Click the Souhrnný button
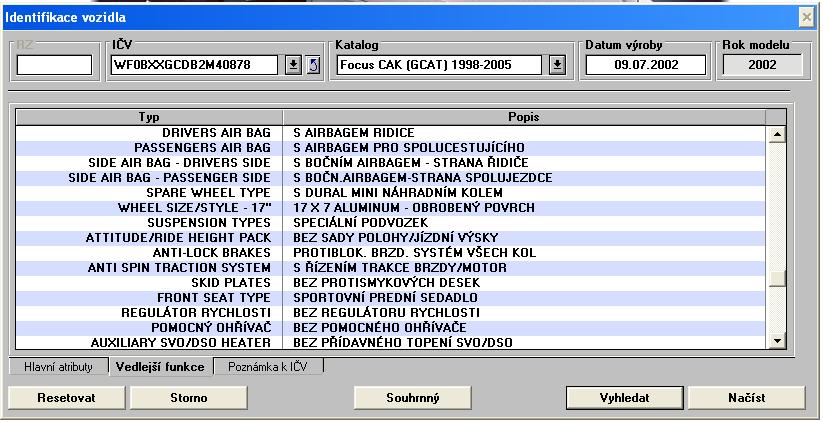 click(413, 397)
